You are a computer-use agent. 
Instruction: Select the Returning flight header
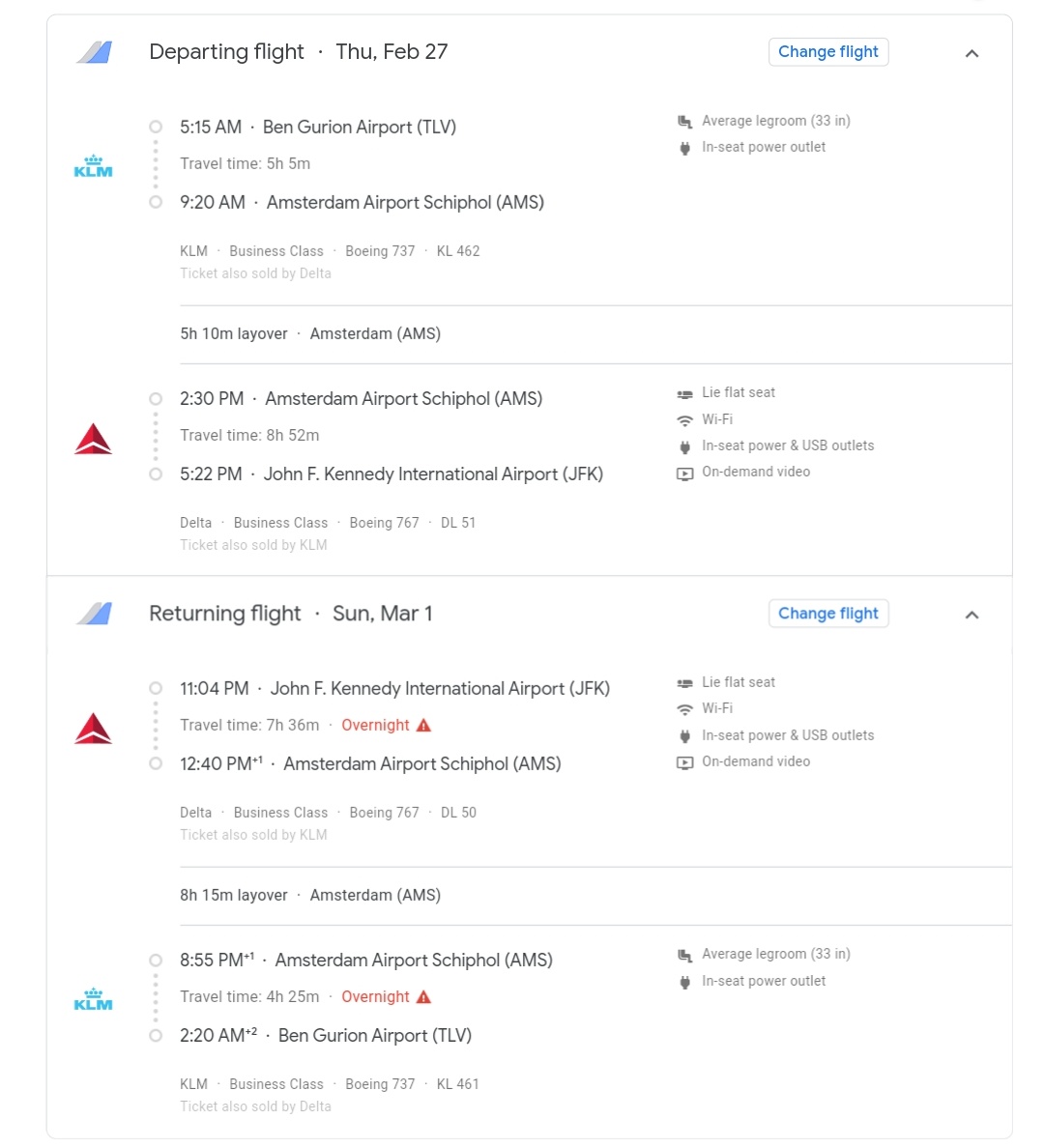point(225,614)
